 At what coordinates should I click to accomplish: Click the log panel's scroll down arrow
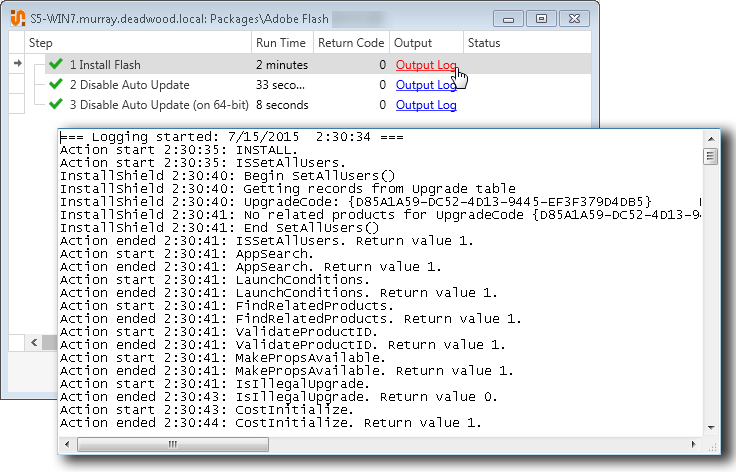point(710,427)
